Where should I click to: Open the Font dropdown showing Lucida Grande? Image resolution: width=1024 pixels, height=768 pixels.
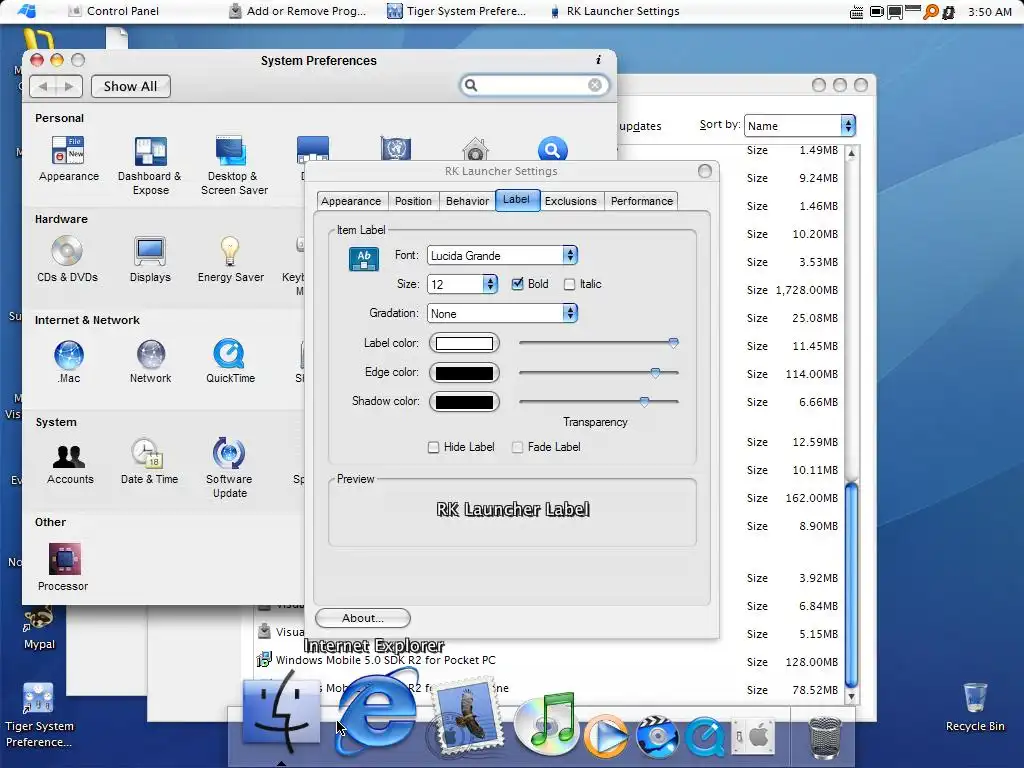[x=502, y=255]
